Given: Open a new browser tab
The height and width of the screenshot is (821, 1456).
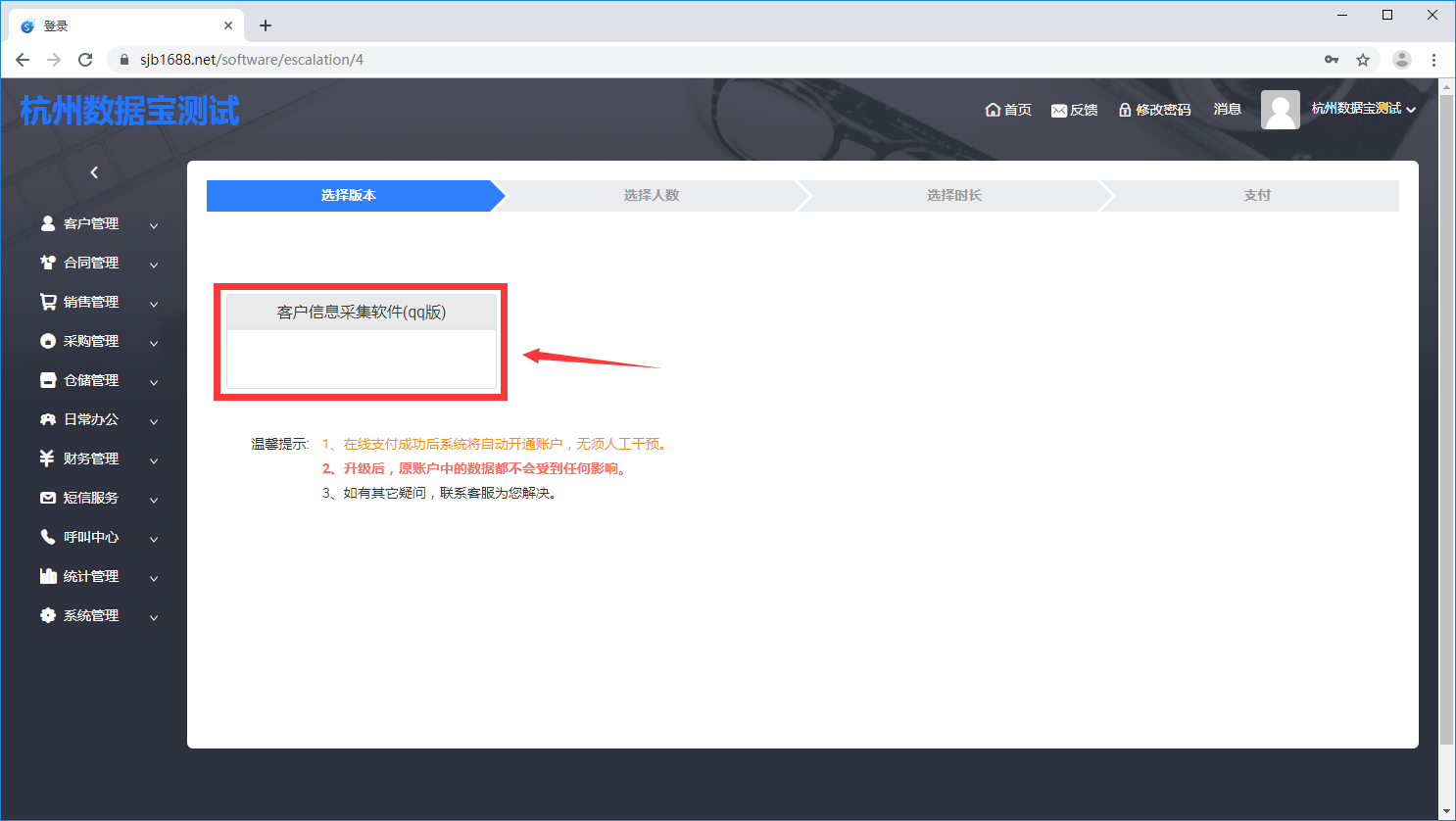Looking at the screenshot, I should click(x=266, y=25).
